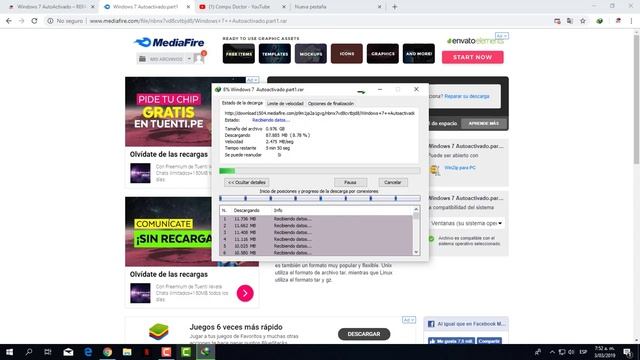Viewport: 640px width, 360px height.
Task: Select connection row with 11.662 MB
Action: (x=316, y=226)
